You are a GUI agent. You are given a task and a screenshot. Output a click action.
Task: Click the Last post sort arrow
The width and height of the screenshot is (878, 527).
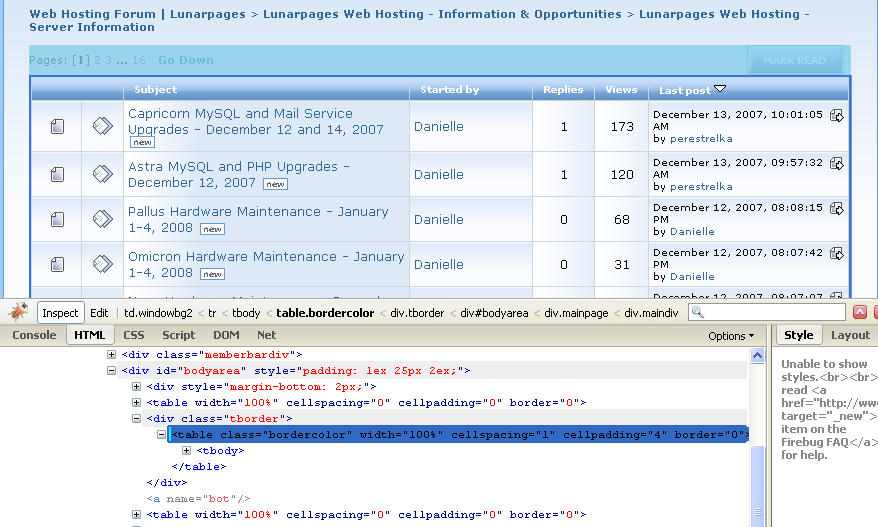pyautogui.click(x=720, y=88)
